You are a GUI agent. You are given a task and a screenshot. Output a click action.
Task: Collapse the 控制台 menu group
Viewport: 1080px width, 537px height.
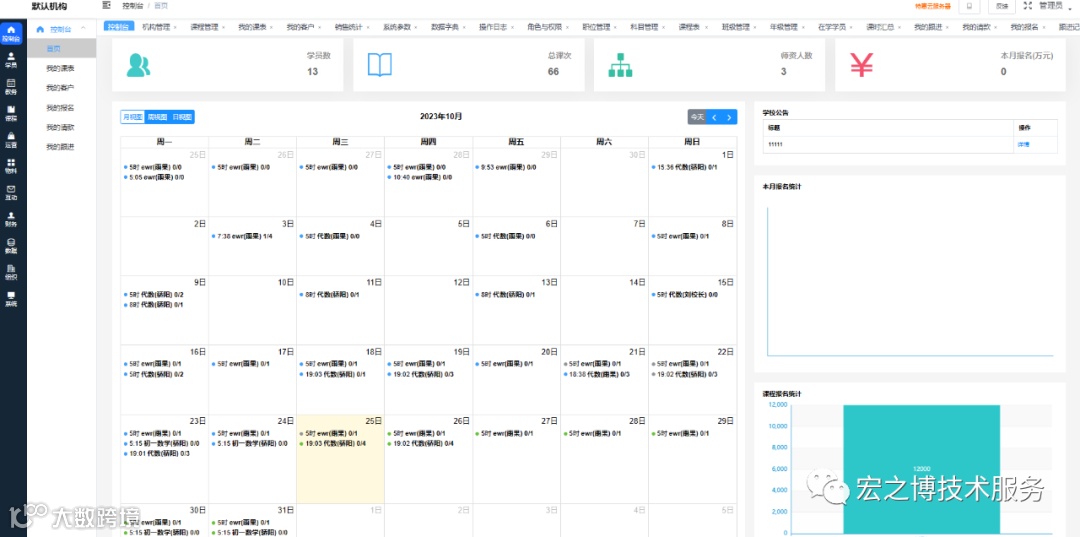(83, 29)
